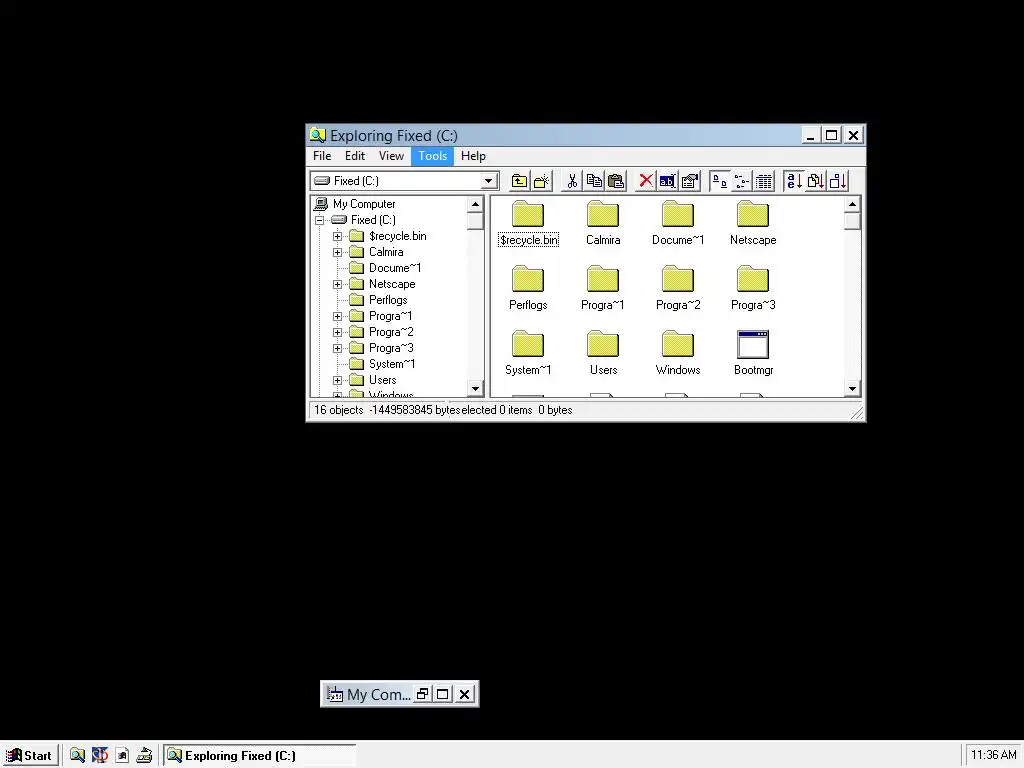
Task: Switch to details view
Action: pos(763,181)
